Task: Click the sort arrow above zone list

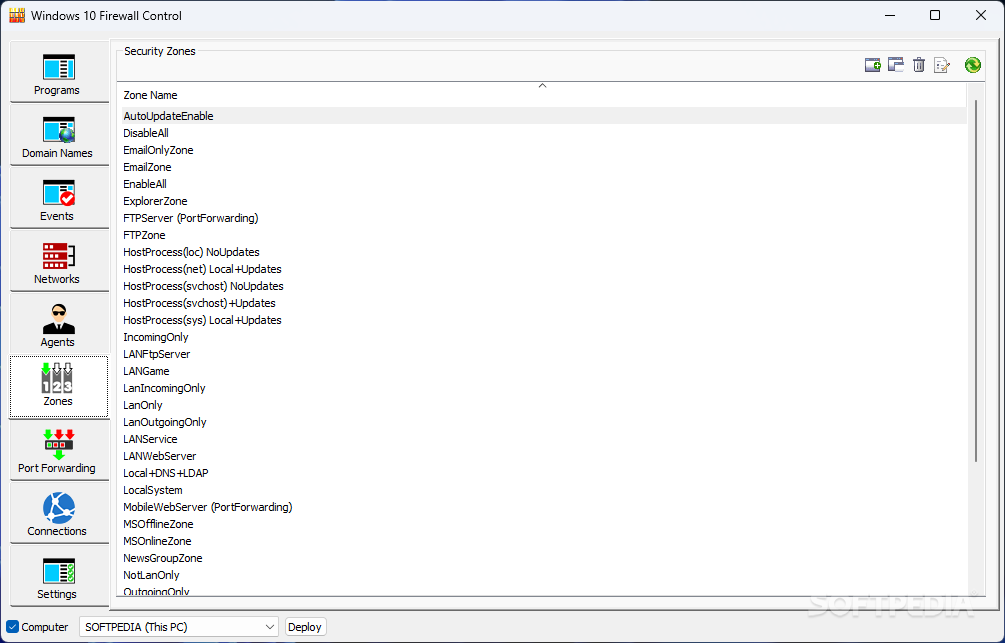Action: click(542, 85)
